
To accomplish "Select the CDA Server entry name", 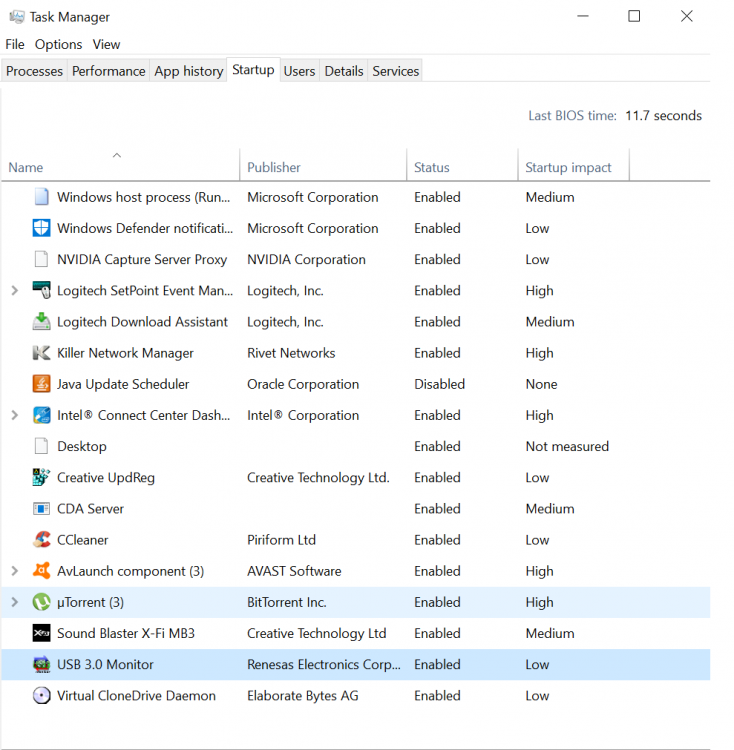I will click(x=90, y=508).
